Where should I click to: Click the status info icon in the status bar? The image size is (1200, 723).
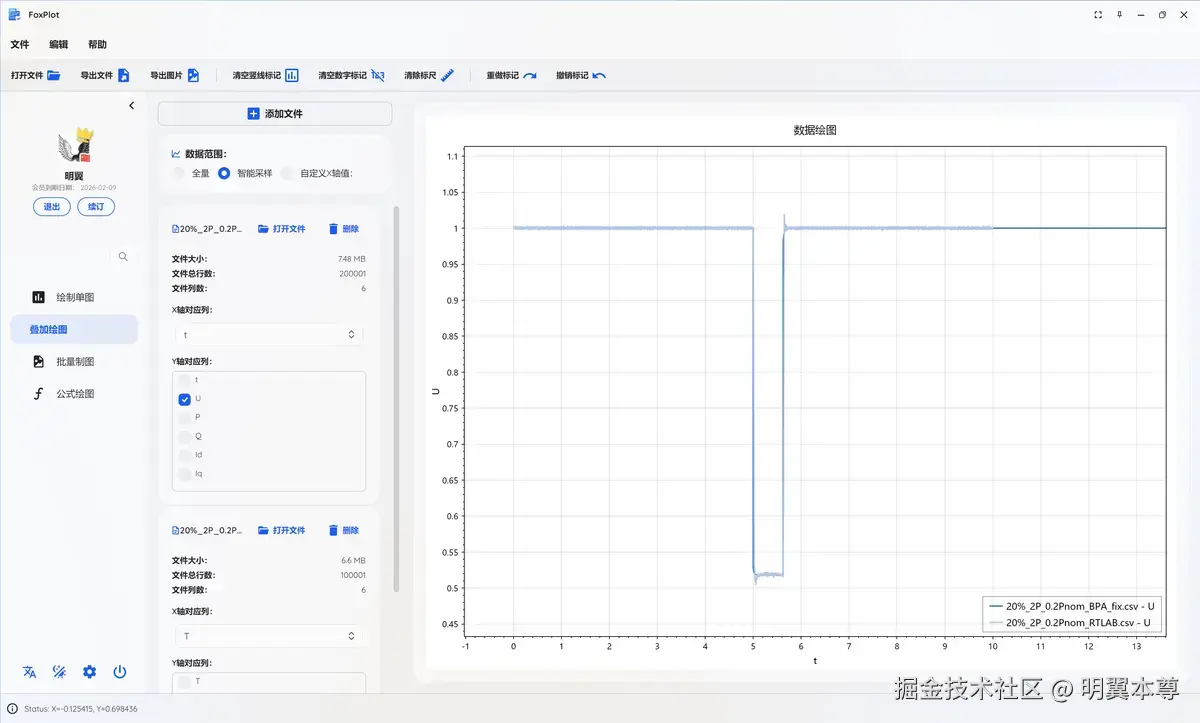(x=12, y=709)
